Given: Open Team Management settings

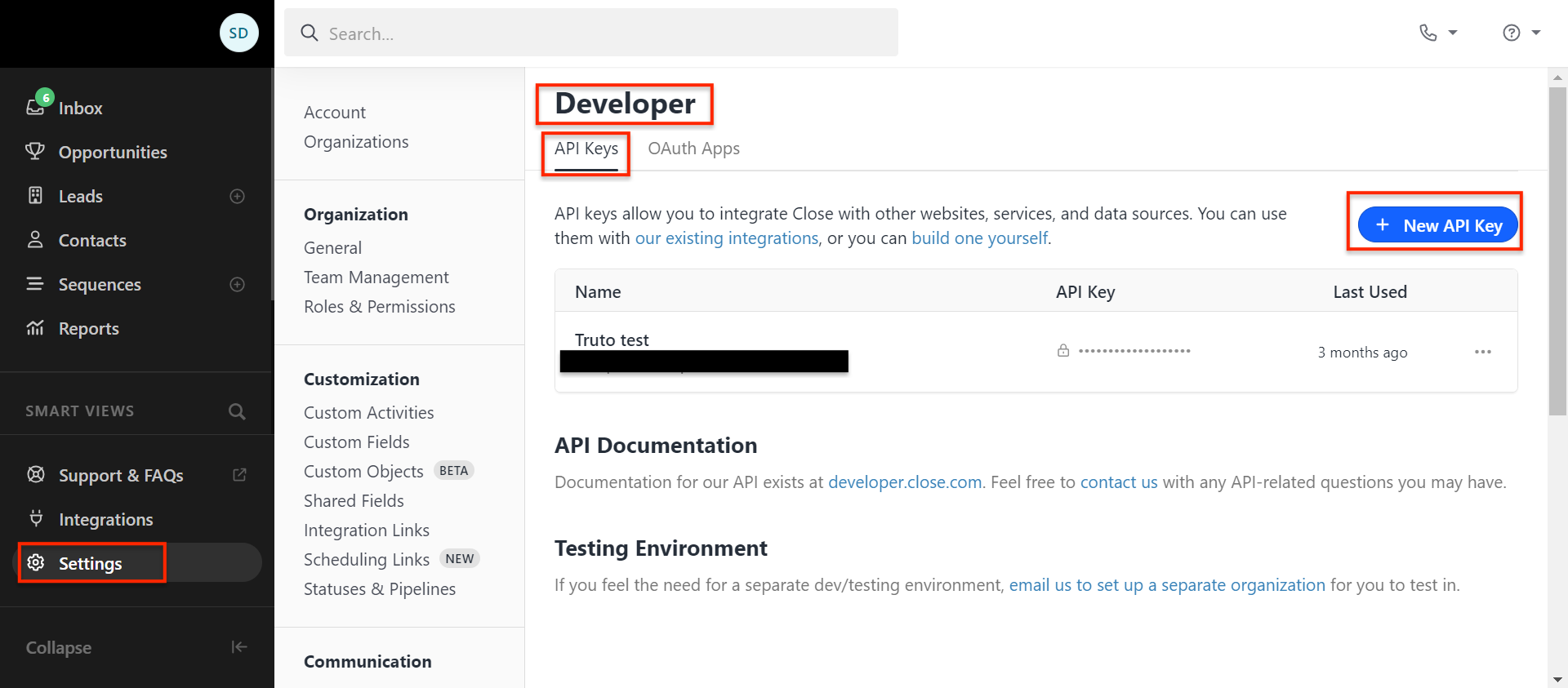Looking at the screenshot, I should tap(376, 277).
